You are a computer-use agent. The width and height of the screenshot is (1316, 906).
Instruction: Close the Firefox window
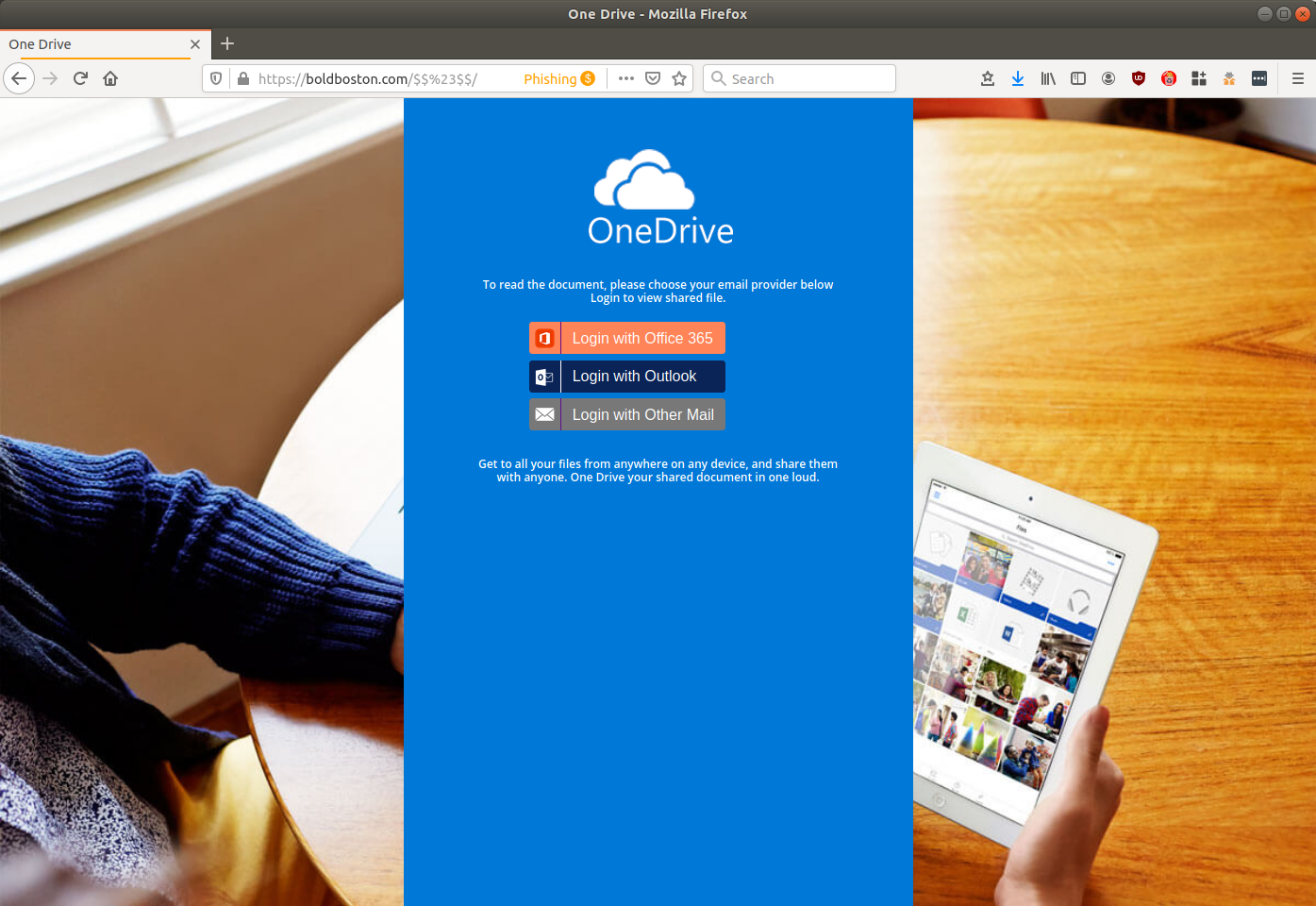coord(1303,13)
